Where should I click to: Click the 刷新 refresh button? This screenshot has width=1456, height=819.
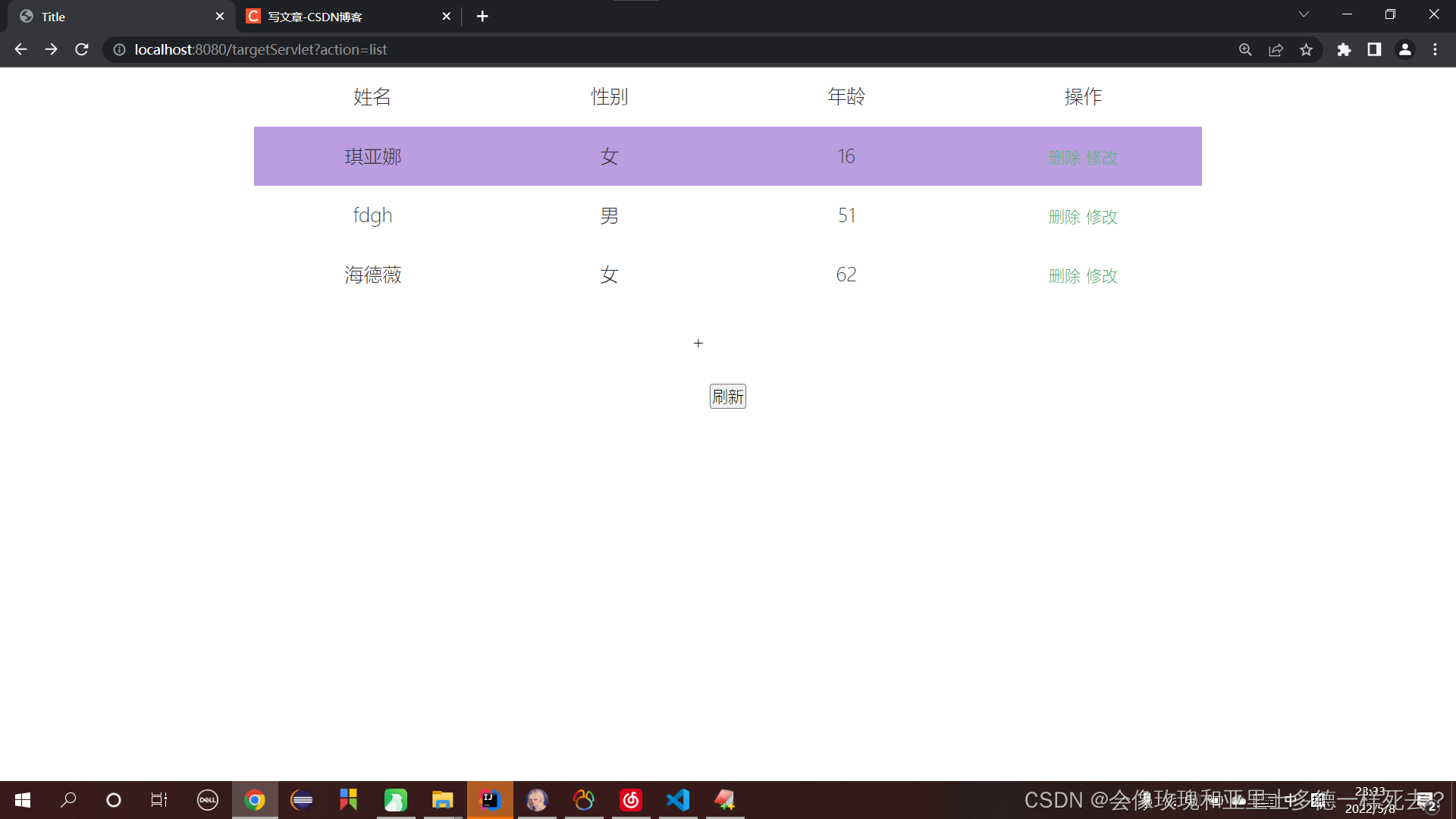pyautogui.click(x=727, y=396)
